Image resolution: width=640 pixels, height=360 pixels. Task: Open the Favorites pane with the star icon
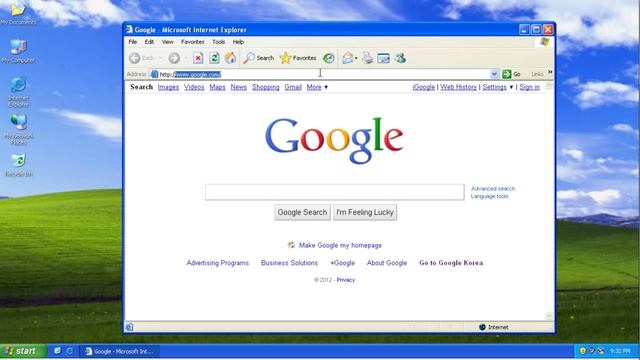[x=298, y=58]
